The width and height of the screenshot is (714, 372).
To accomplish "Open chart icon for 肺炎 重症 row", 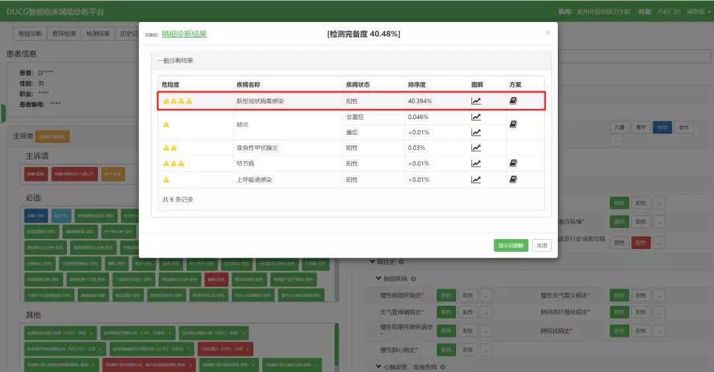I will point(476,132).
